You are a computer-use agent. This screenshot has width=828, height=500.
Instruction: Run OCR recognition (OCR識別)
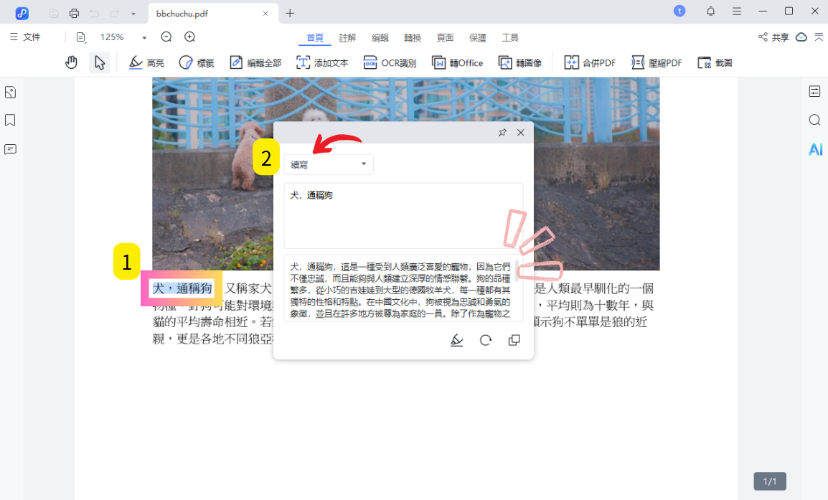[x=390, y=63]
